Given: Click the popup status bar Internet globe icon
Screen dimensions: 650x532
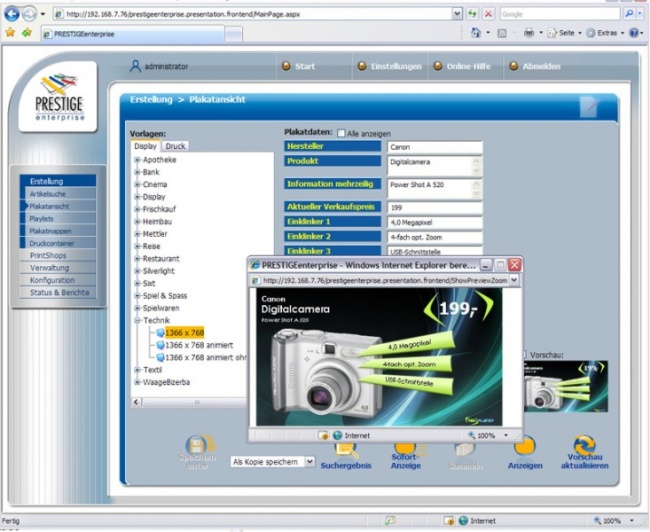Looking at the screenshot, I should point(338,435).
